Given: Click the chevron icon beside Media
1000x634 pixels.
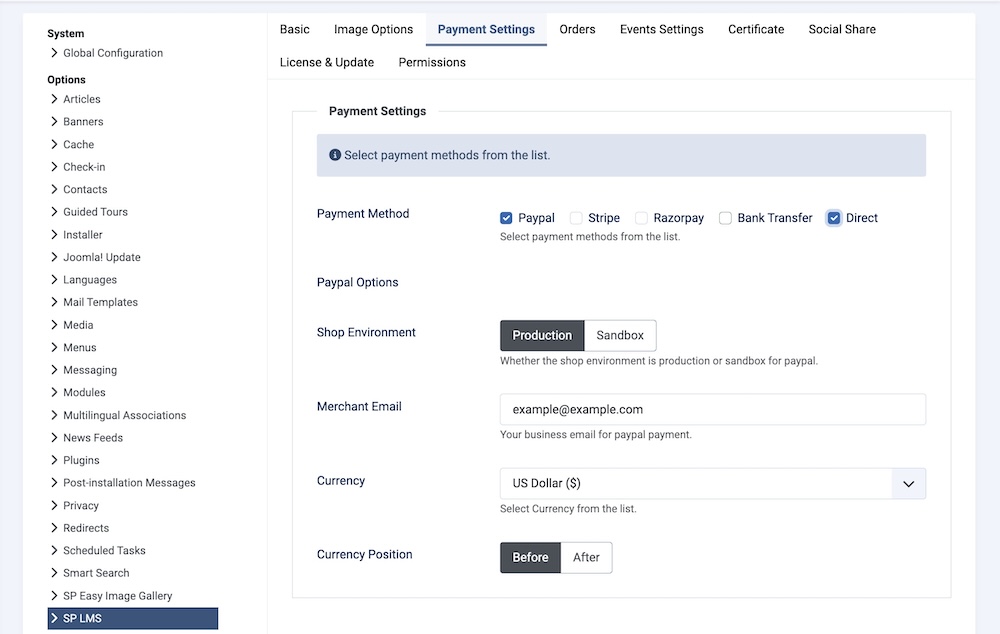Looking at the screenshot, I should [54, 325].
